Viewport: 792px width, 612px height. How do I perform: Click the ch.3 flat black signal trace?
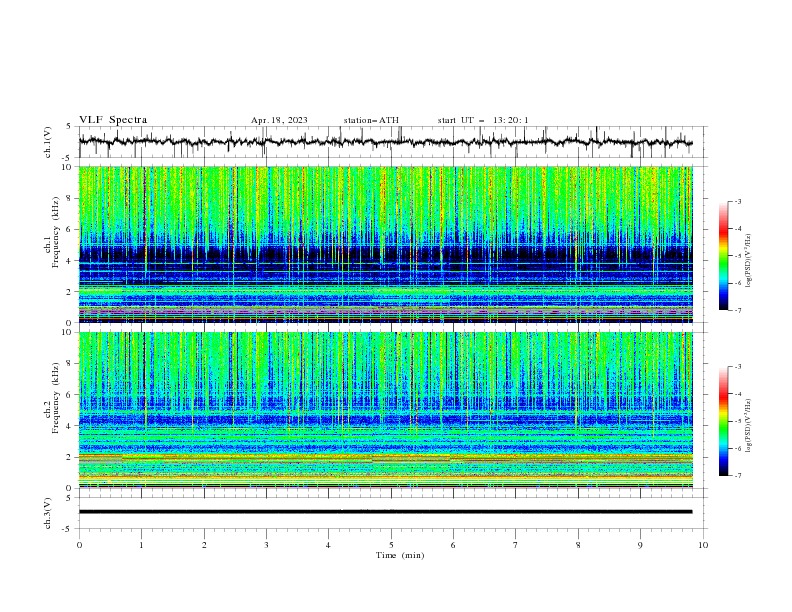tap(385, 512)
